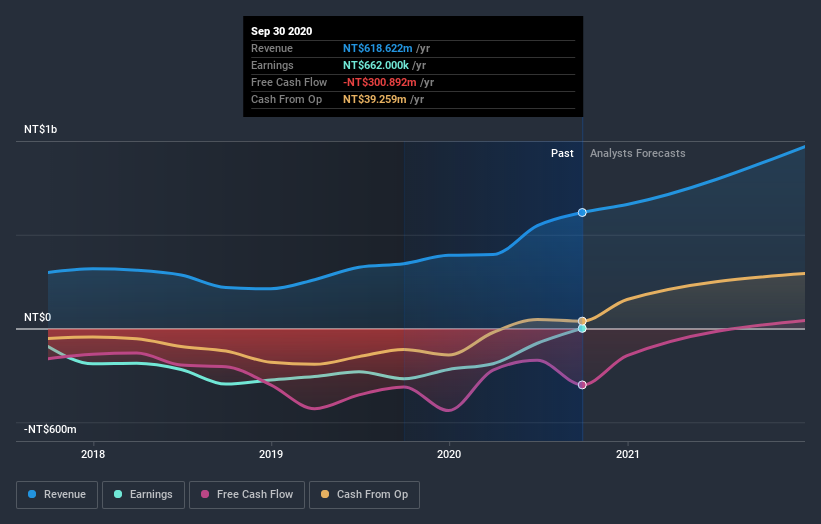Click the pink Free Cash Flow data point
Screen dimensions: 821x524
(x=582, y=385)
